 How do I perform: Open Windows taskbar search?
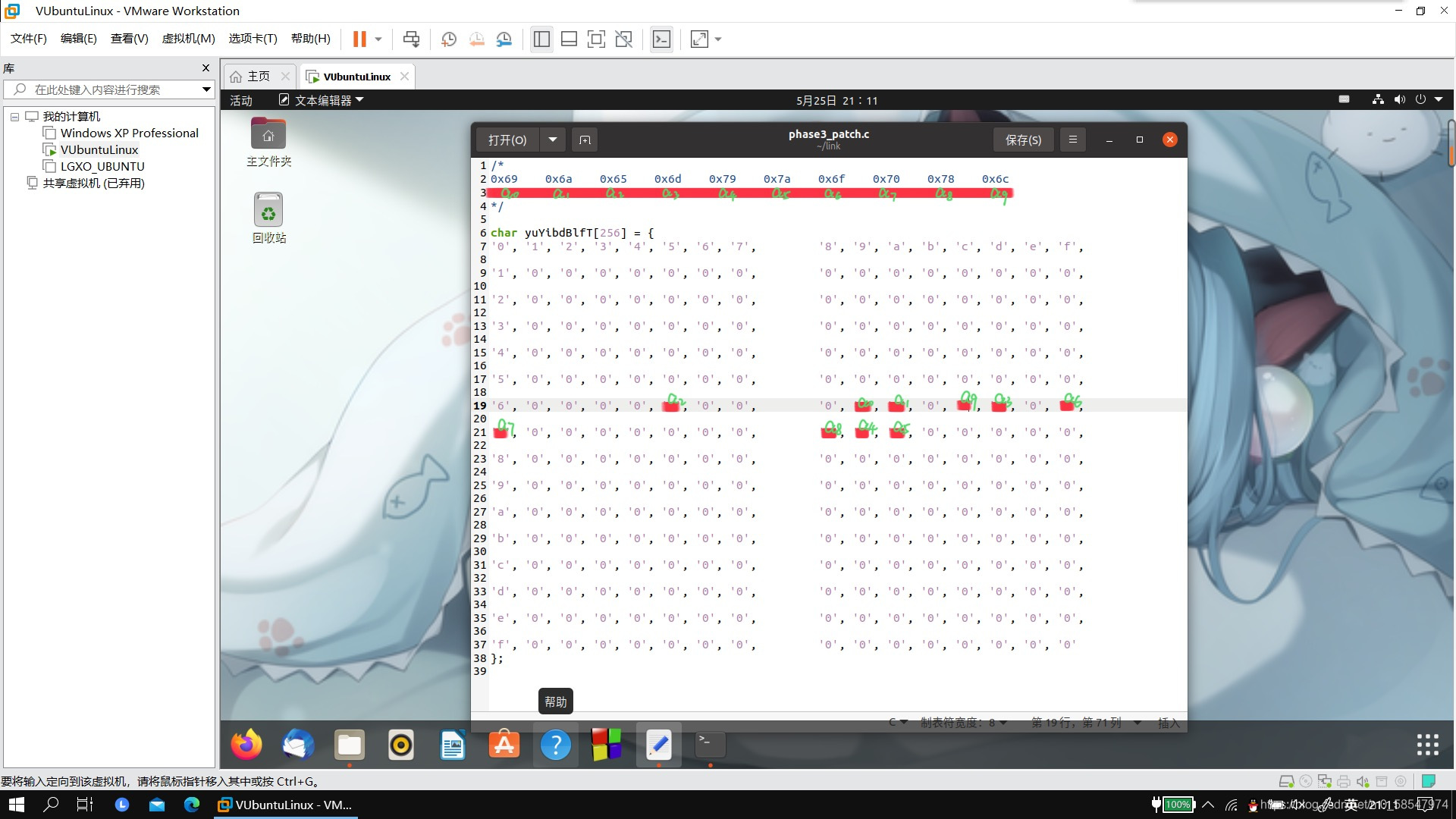(x=51, y=805)
